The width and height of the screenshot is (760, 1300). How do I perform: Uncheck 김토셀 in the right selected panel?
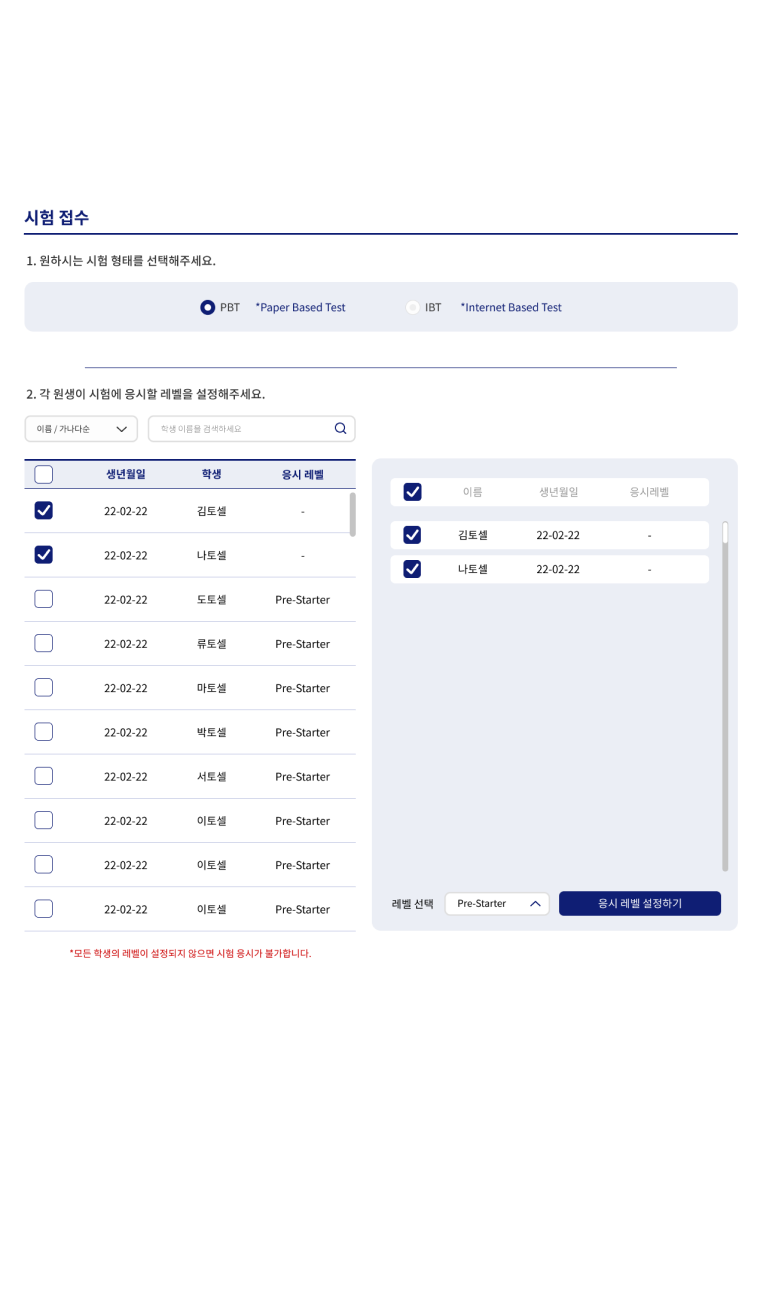[412, 535]
